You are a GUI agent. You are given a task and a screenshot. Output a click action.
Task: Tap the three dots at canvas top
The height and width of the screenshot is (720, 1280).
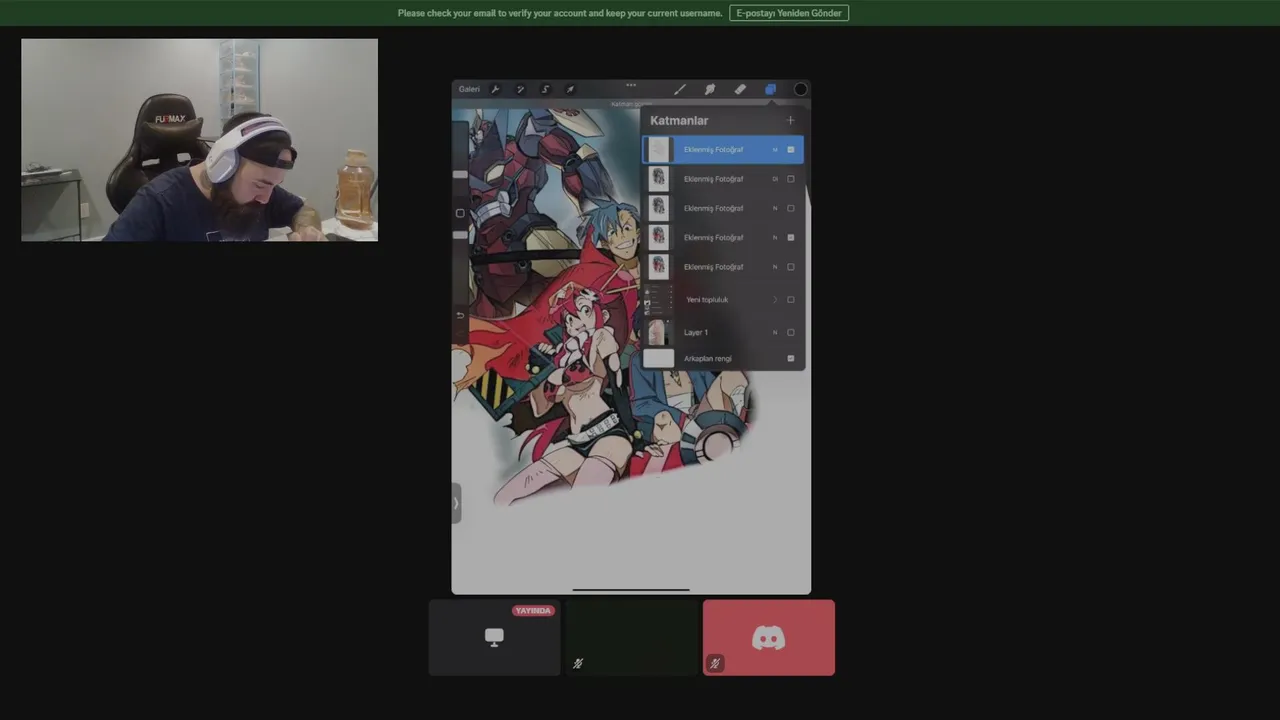point(631,85)
